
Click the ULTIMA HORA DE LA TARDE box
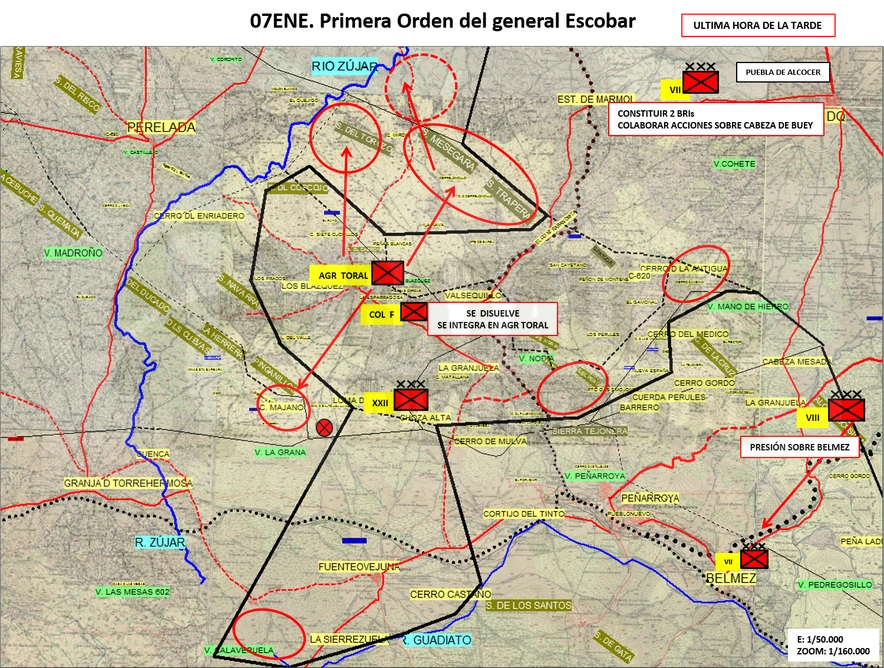[758, 25]
